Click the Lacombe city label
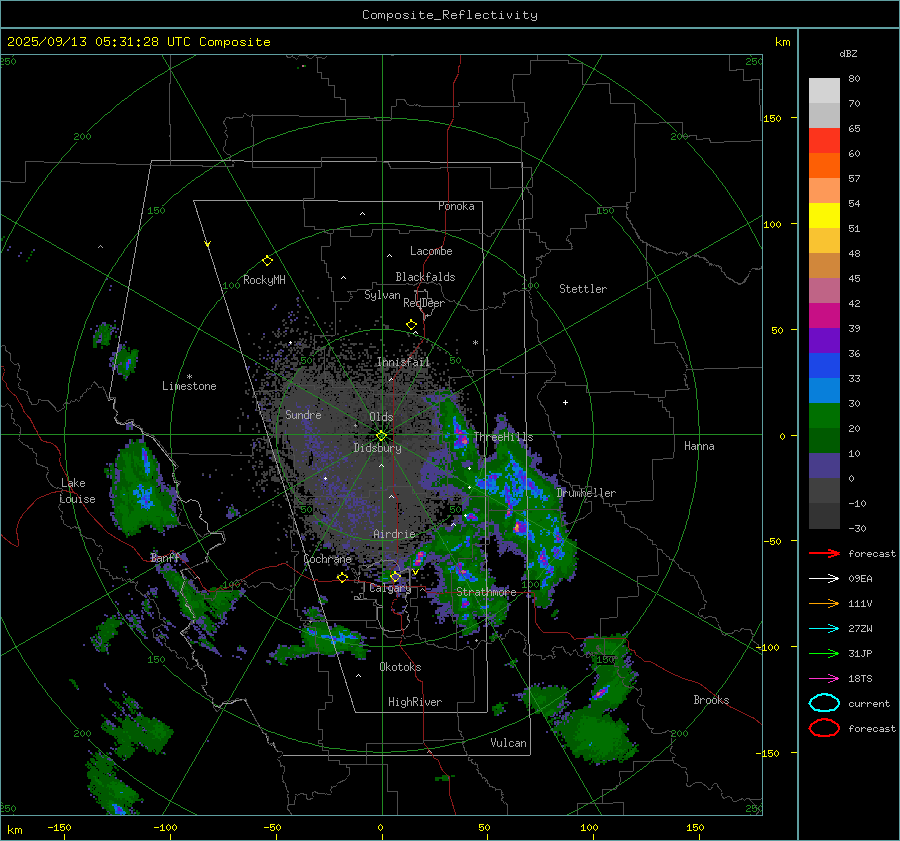 pos(431,251)
